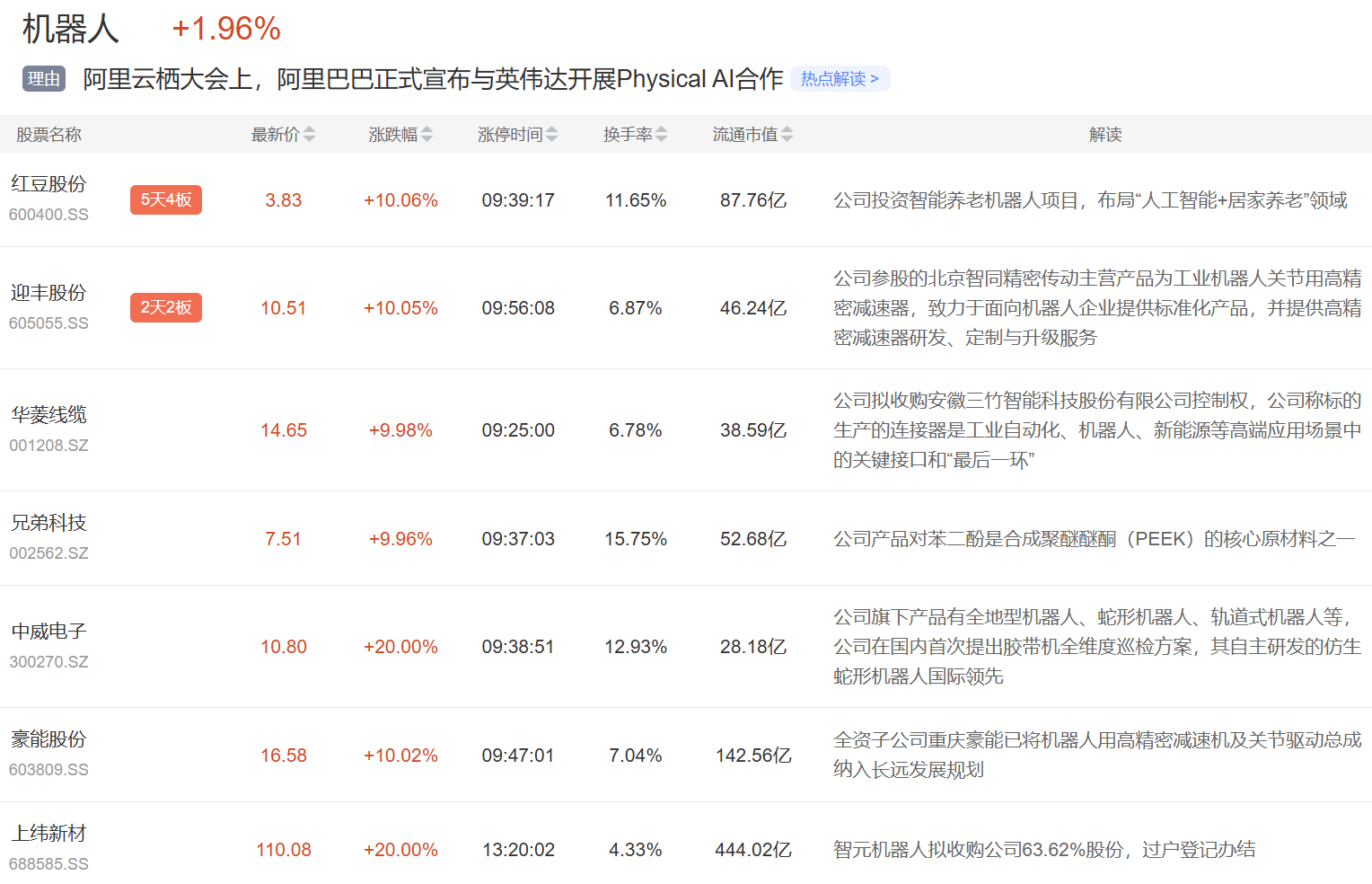Open 迎丰股份 stock details
The height and width of the screenshot is (884, 1372).
48,293
